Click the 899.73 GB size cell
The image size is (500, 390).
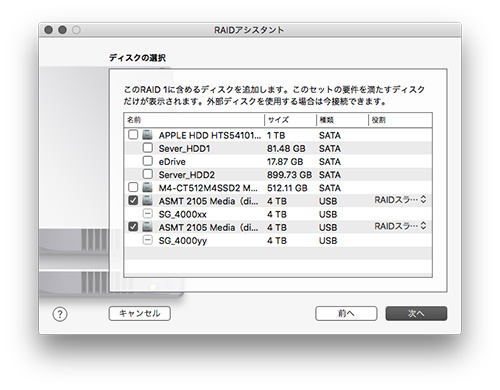[x=289, y=175]
